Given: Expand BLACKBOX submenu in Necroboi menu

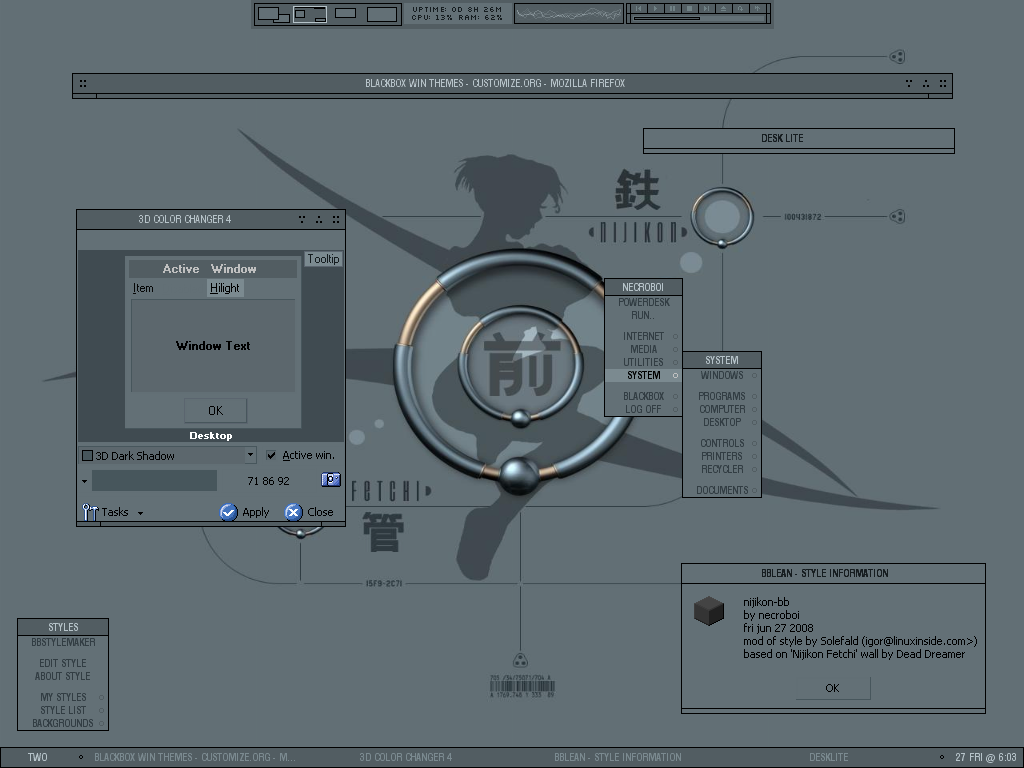Looking at the screenshot, I should coord(643,396).
